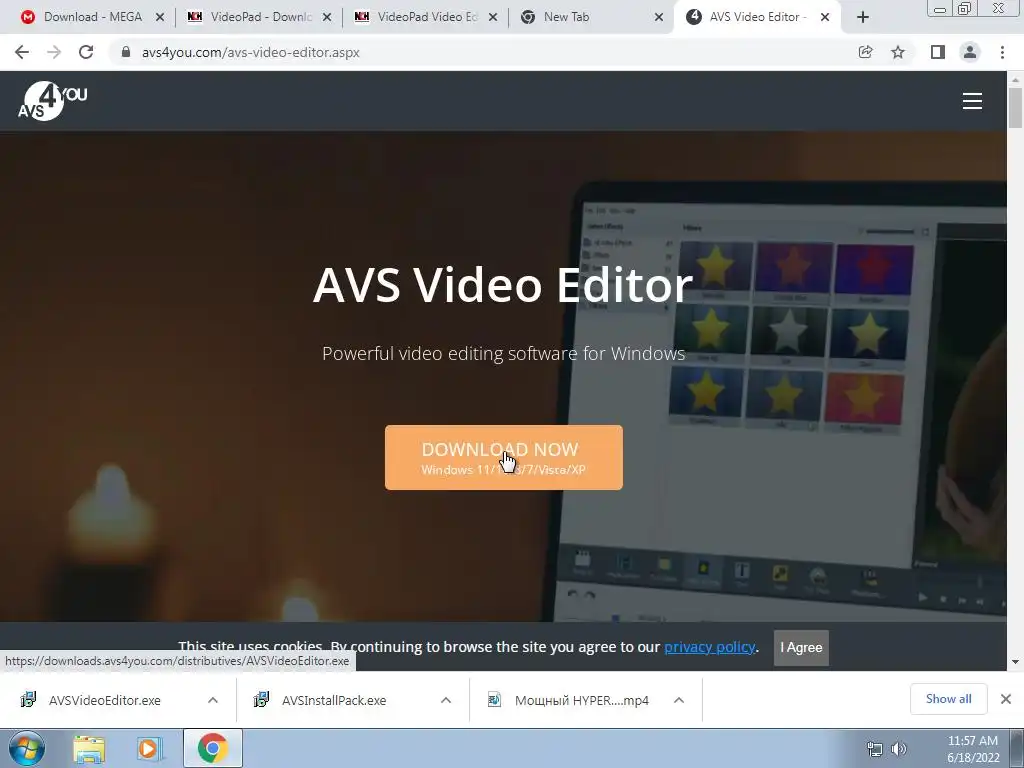Click the padlock site info icon
The image size is (1024, 768).
pyautogui.click(x=126, y=52)
